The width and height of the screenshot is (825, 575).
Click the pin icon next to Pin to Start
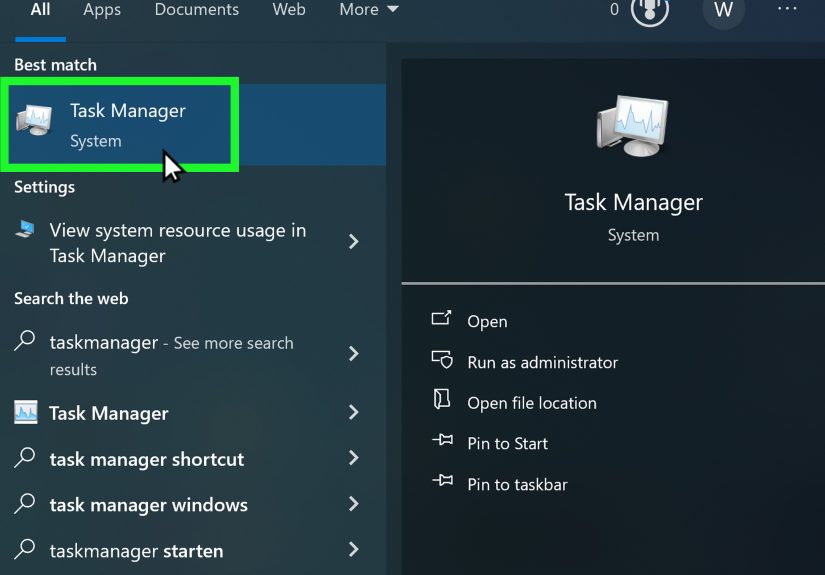coord(442,440)
